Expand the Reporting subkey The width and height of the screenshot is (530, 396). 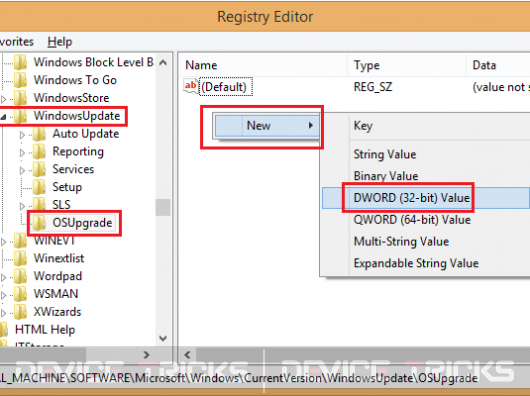[22, 153]
